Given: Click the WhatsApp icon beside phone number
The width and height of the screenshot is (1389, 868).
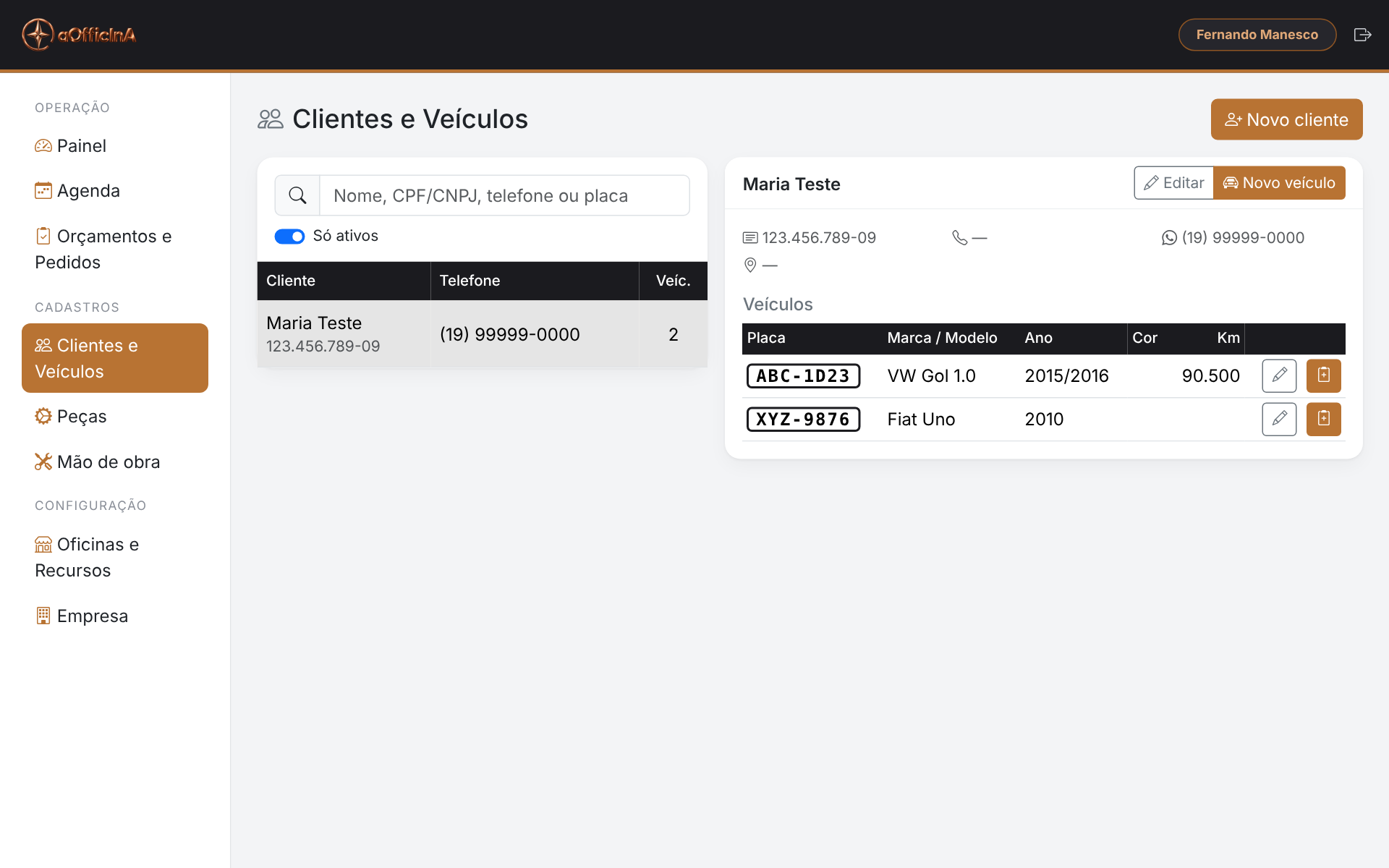Looking at the screenshot, I should coord(1169,238).
